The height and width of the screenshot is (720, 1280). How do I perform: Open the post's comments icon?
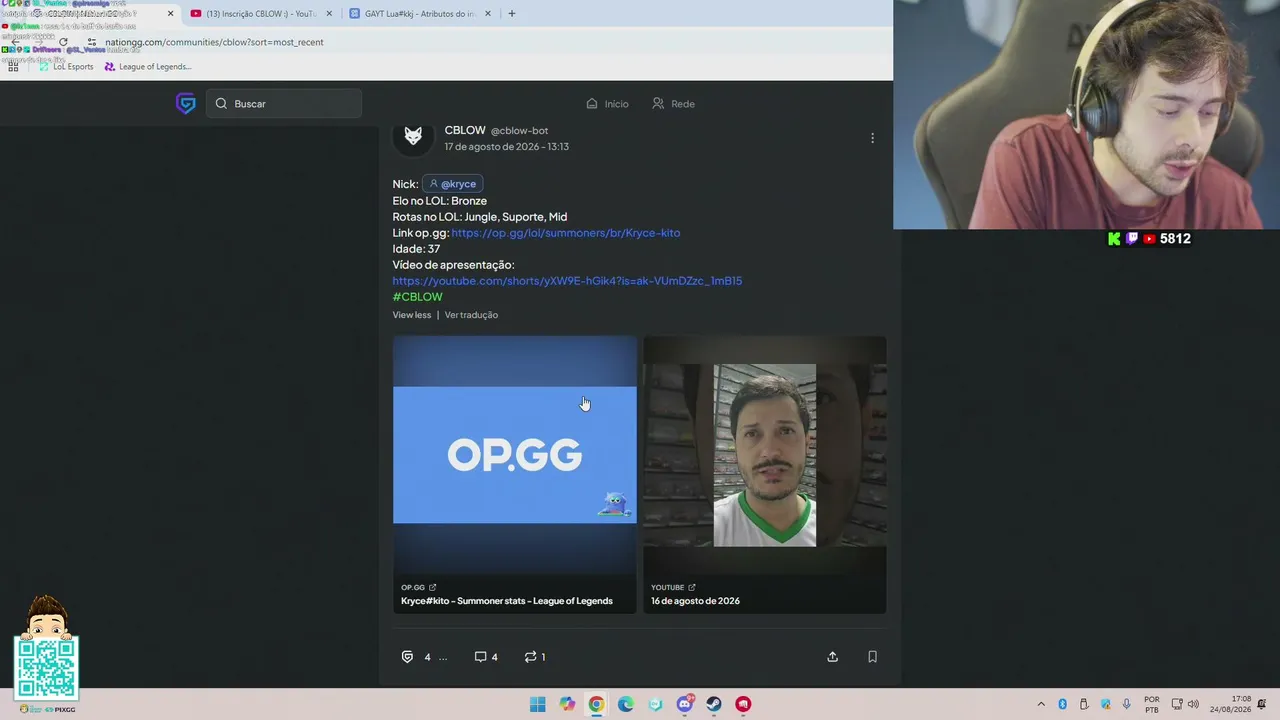tap(480, 657)
